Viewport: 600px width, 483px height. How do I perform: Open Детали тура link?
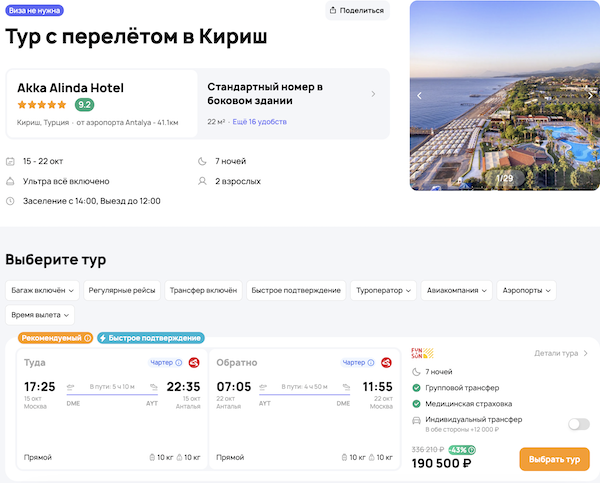click(561, 353)
